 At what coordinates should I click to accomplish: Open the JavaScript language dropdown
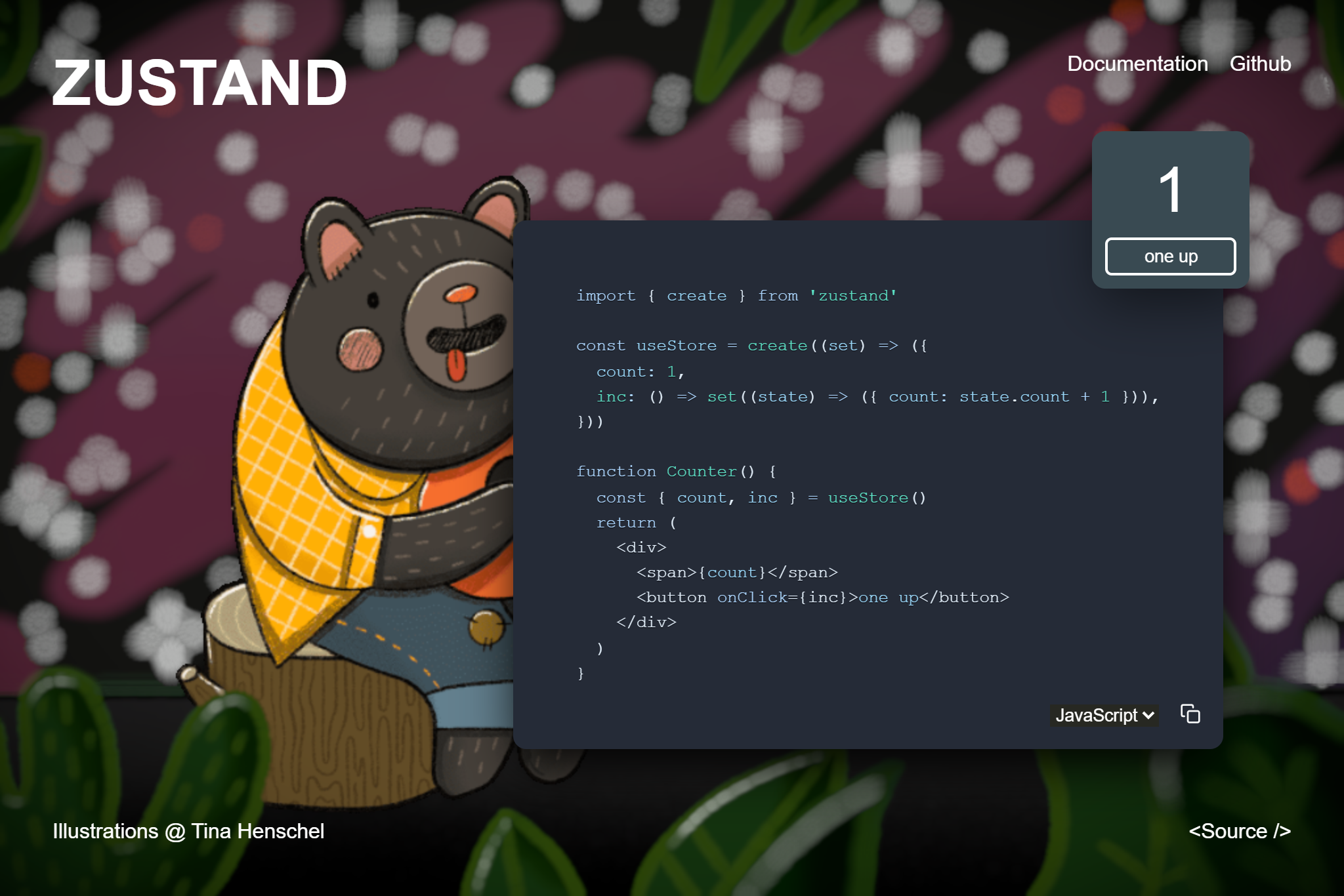(1103, 716)
